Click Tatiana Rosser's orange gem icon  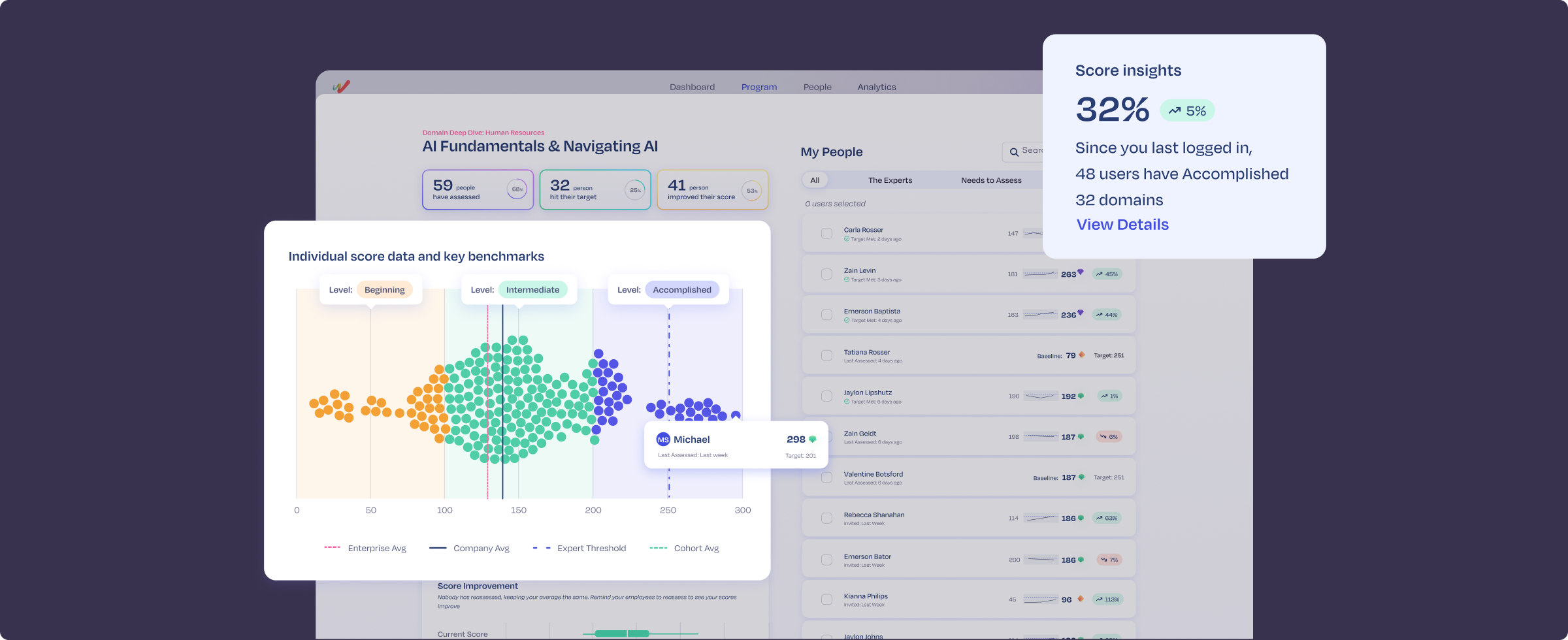(1082, 355)
